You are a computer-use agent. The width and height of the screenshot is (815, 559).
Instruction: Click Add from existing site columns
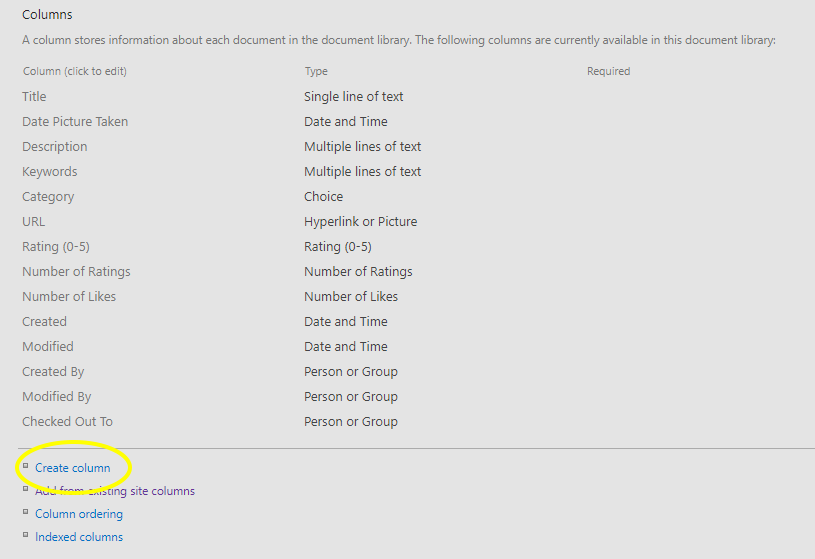[115, 491]
